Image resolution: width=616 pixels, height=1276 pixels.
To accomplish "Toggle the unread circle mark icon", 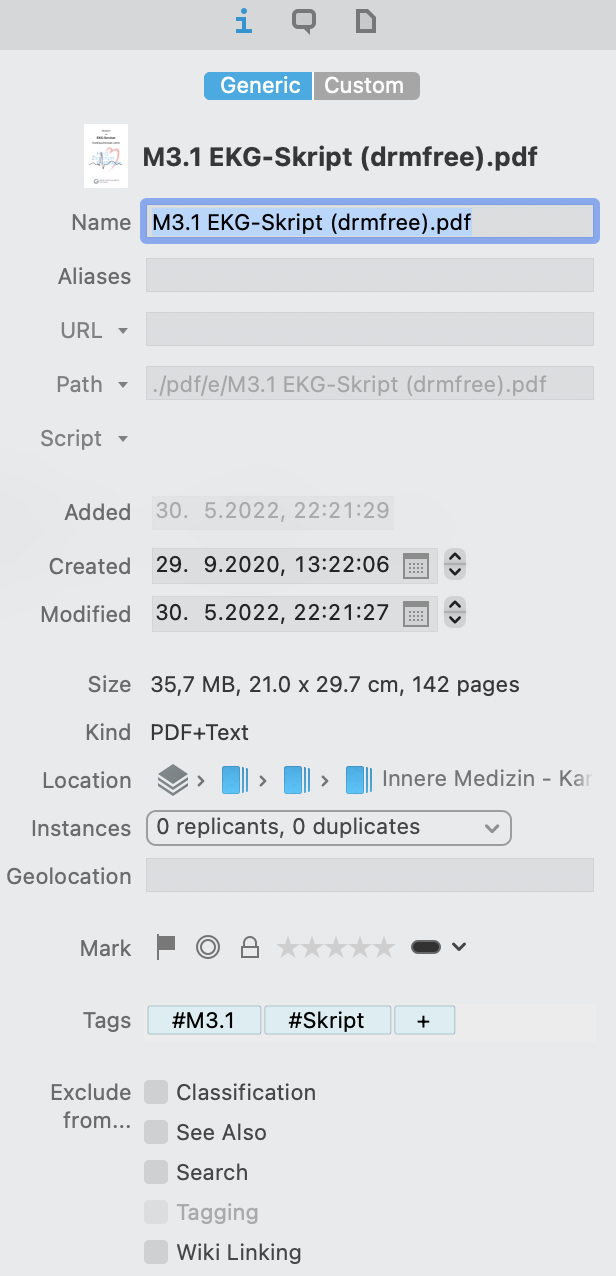I will tap(208, 947).
